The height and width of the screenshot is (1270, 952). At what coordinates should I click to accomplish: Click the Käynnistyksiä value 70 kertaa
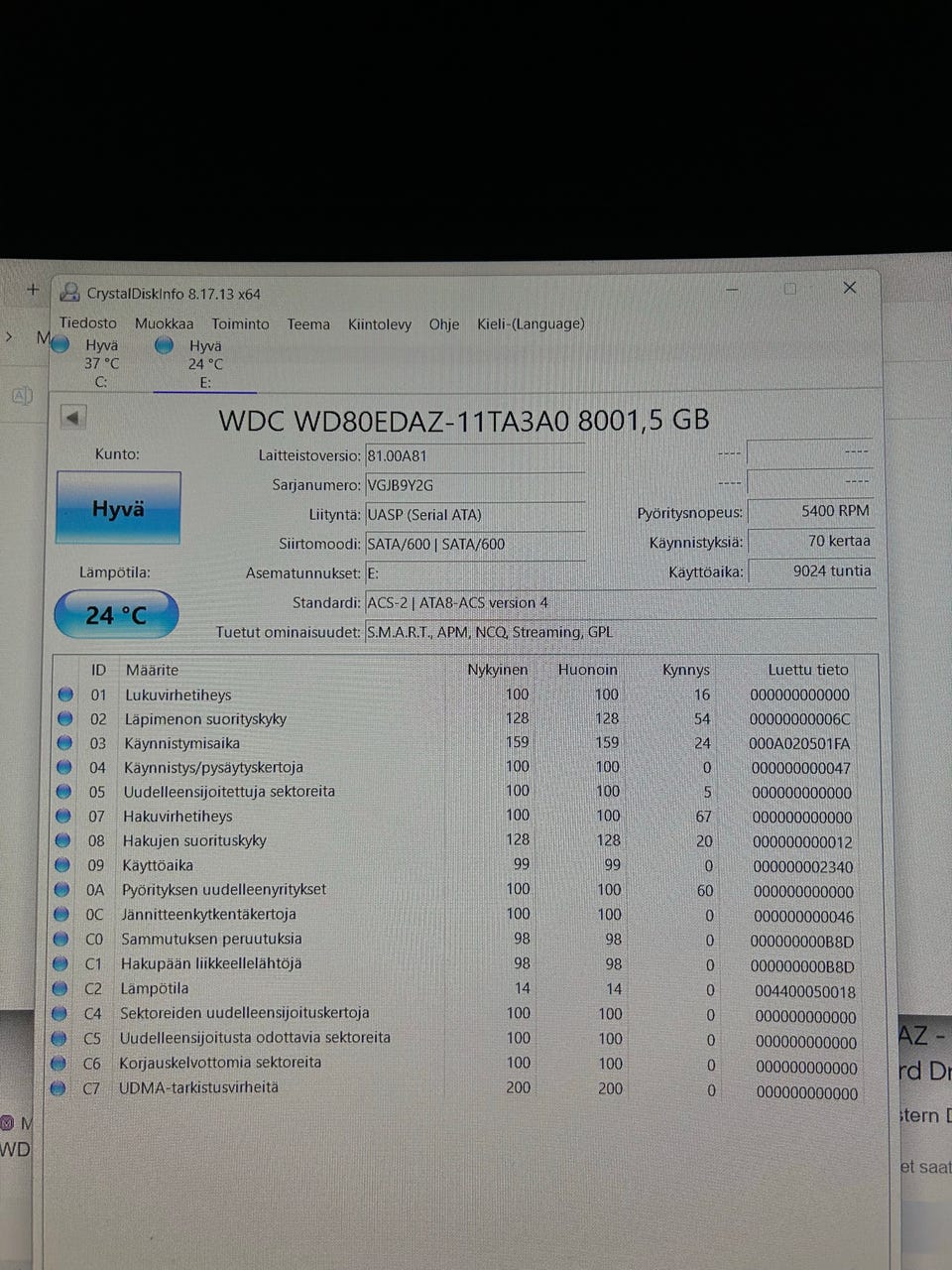point(810,541)
